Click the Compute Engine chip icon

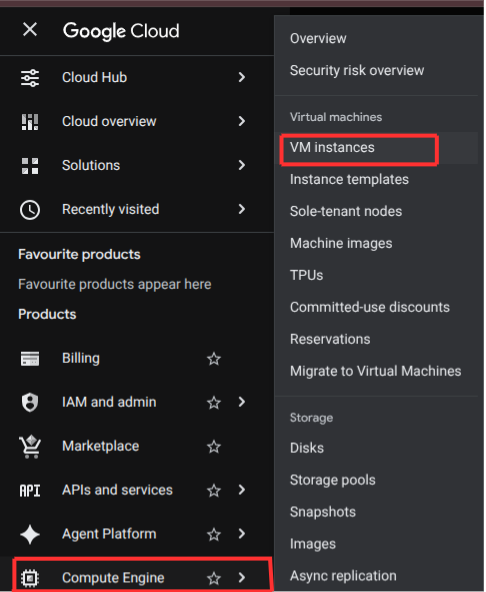coord(30,578)
